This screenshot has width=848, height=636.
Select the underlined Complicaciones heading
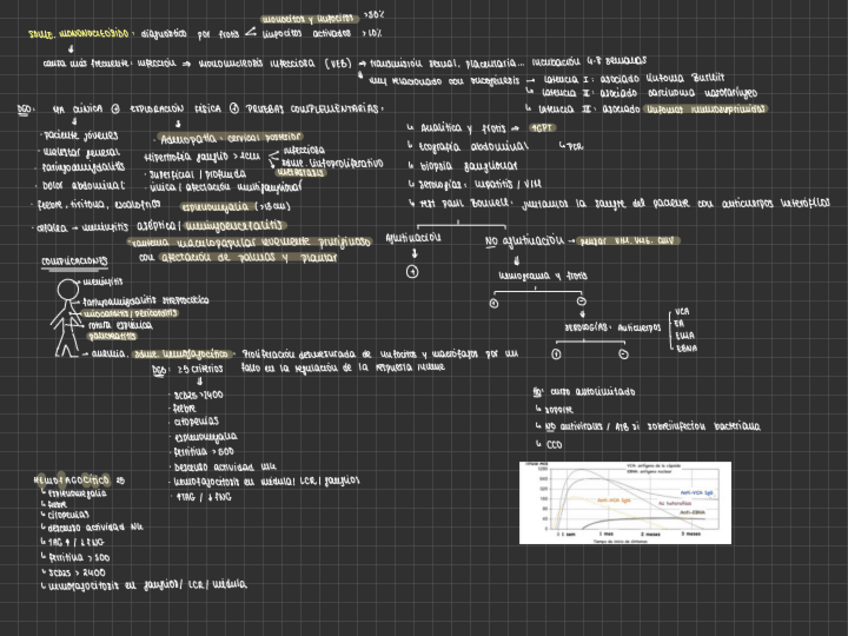75,261
